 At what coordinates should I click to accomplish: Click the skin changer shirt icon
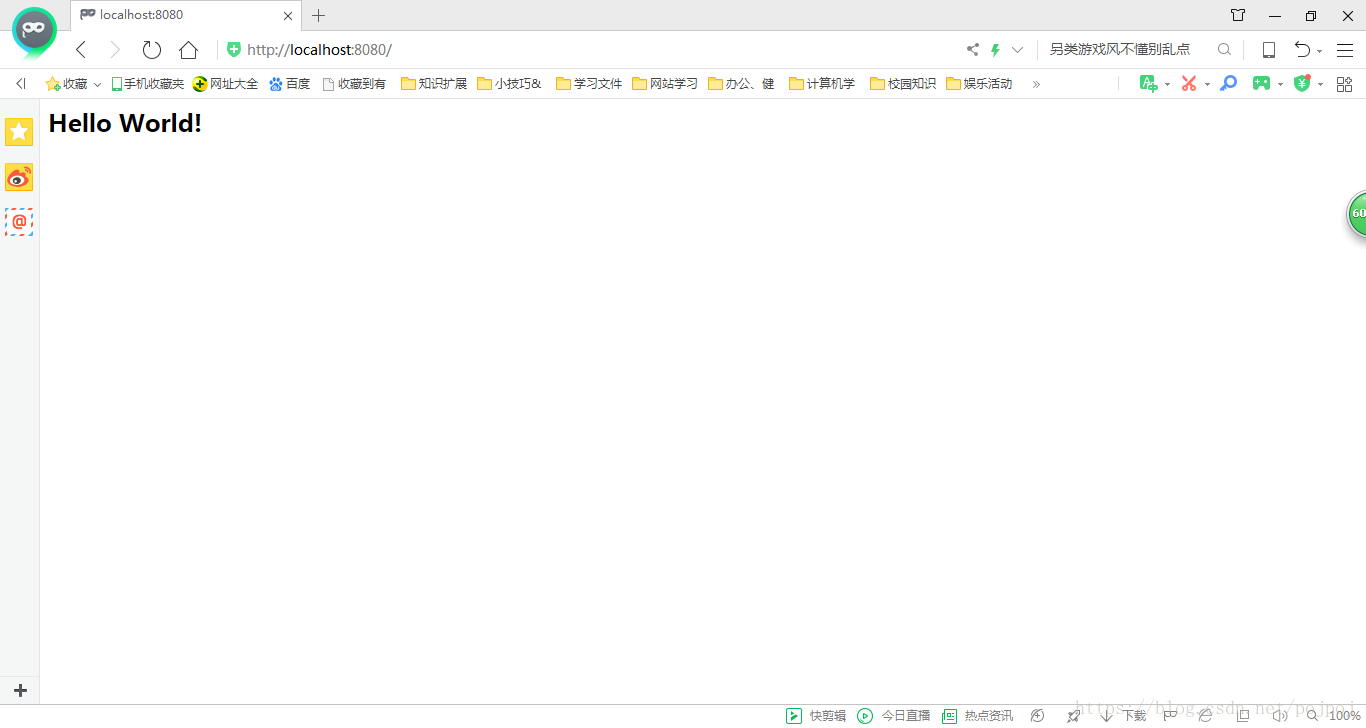point(1238,15)
